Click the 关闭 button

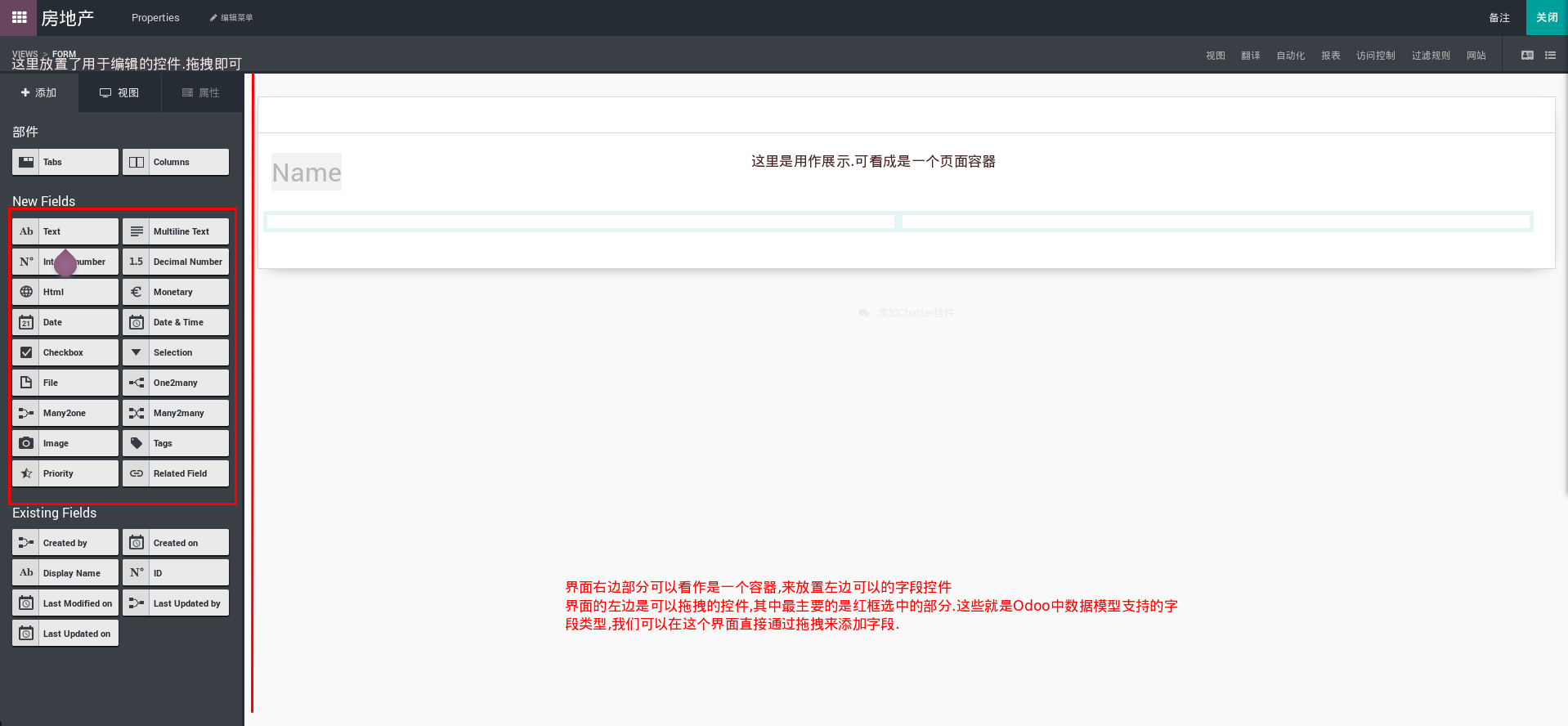(x=1546, y=17)
